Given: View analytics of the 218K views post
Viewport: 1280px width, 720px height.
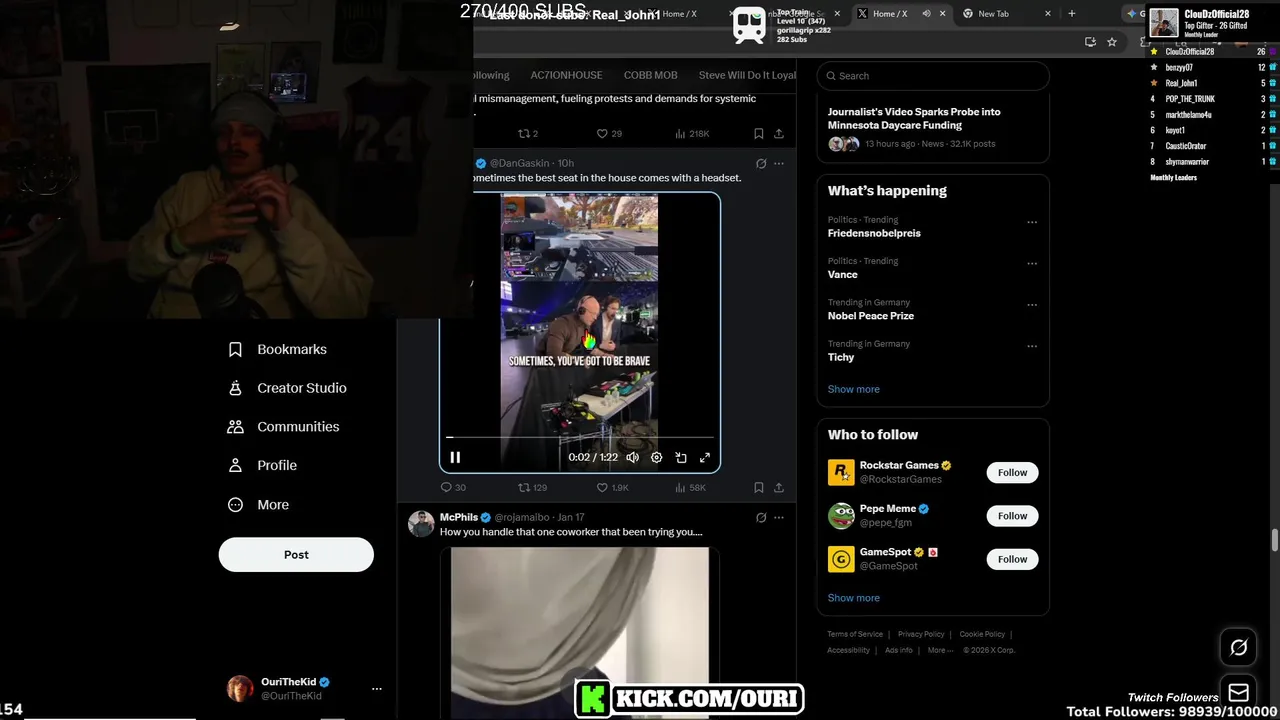Looking at the screenshot, I should 692,133.
